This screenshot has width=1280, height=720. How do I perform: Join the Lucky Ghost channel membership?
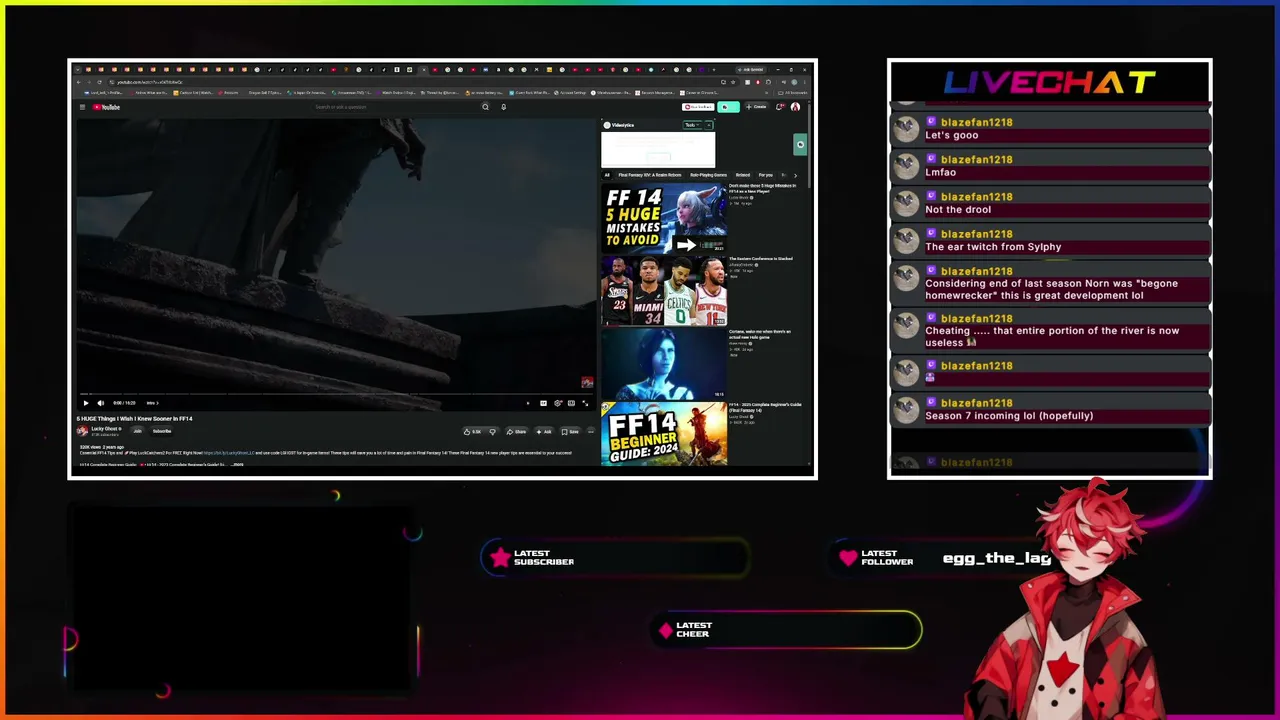(137, 431)
